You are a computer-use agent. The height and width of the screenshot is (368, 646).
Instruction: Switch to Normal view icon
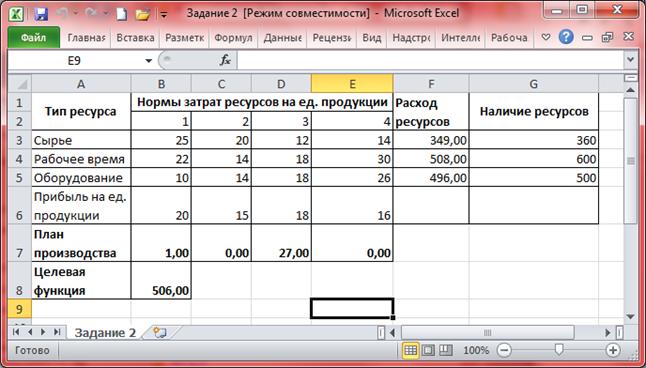(411, 351)
